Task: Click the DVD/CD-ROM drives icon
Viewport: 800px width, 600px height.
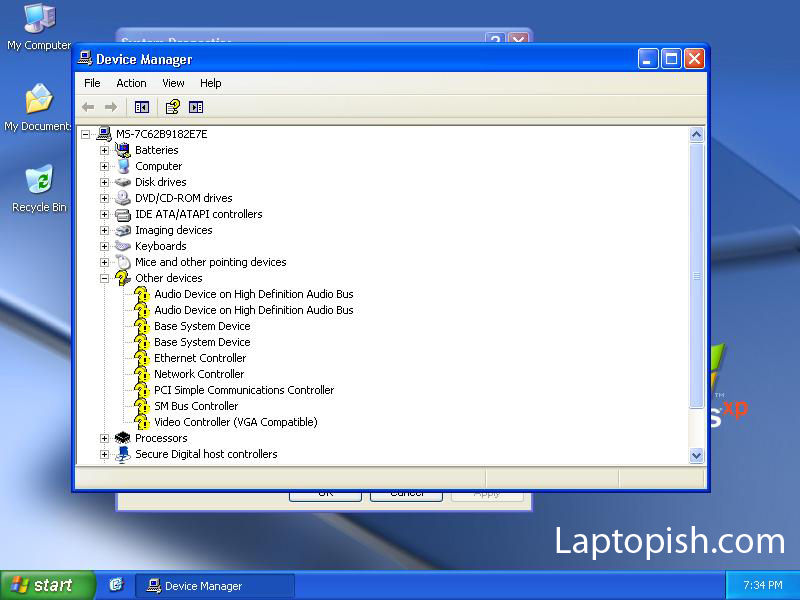Action: pyautogui.click(x=123, y=198)
